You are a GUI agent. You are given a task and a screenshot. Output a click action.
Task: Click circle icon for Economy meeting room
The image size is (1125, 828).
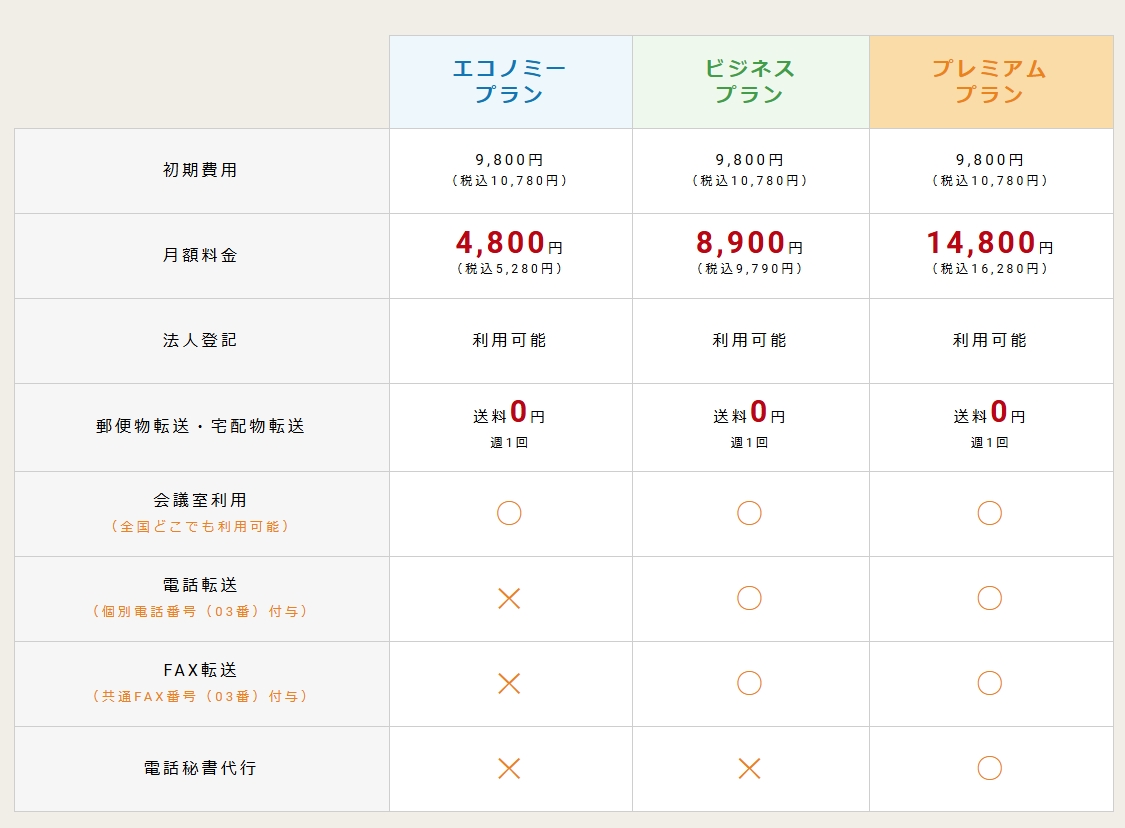click(x=509, y=513)
